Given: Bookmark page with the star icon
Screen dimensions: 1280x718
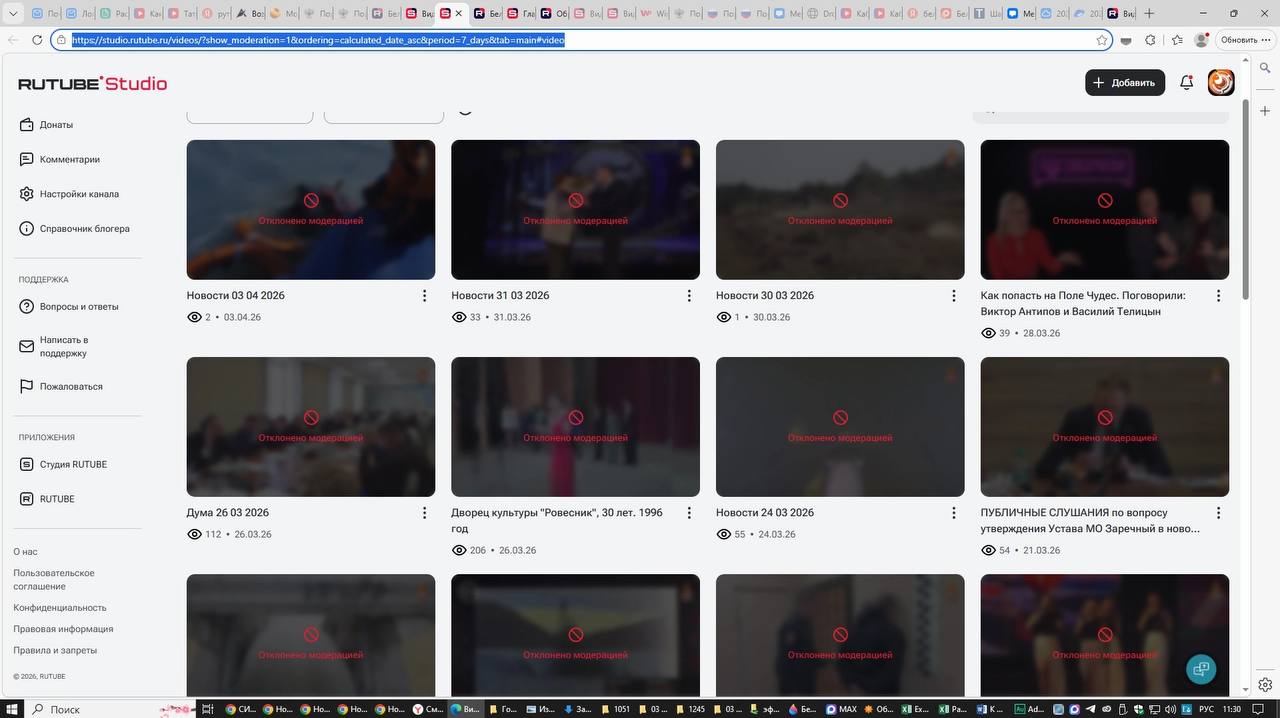Looking at the screenshot, I should [1102, 40].
